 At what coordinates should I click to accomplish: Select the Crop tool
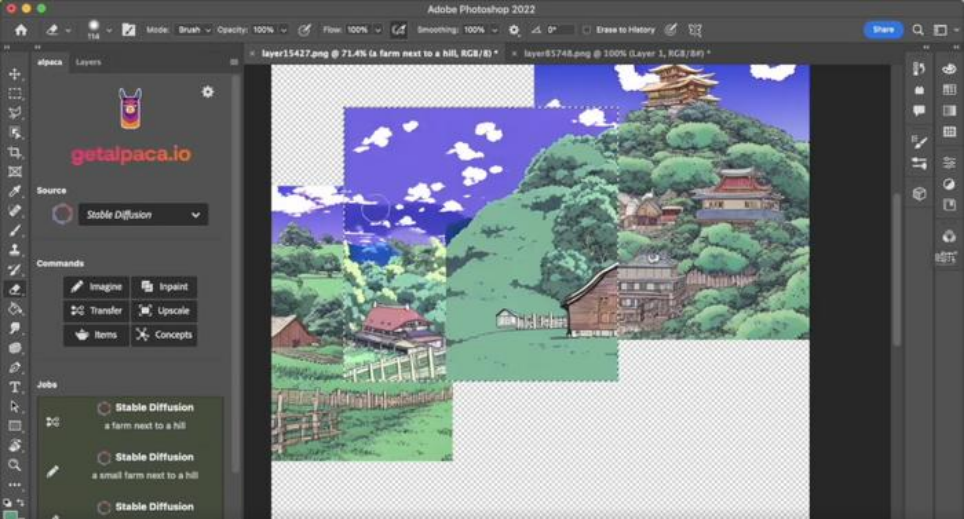(15, 152)
